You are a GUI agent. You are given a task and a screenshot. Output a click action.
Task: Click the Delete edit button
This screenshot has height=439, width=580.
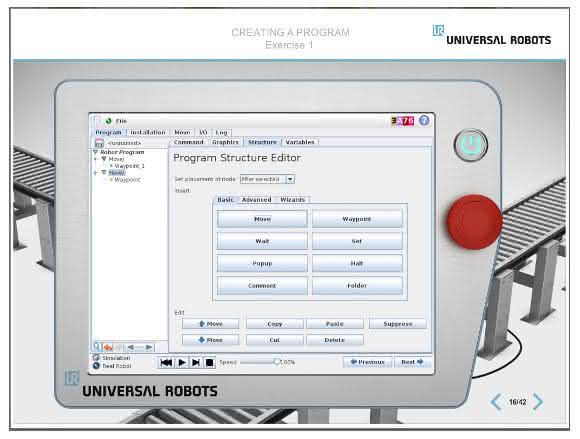tap(335, 340)
